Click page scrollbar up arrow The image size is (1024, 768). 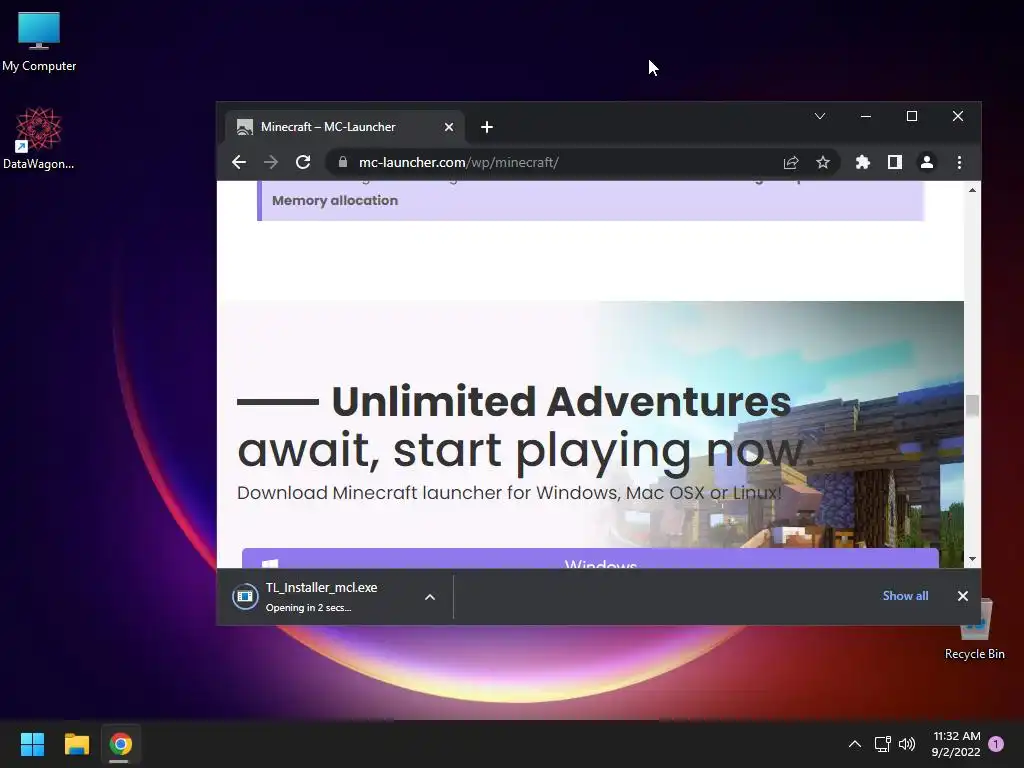click(x=972, y=190)
